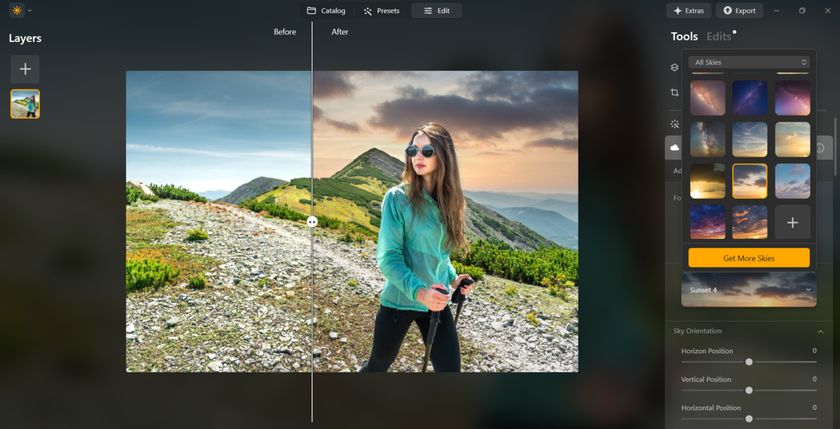Select the Enhance sparkle tool icon
Image resolution: width=840 pixels, height=429 pixels.
(x=674, y=124)
